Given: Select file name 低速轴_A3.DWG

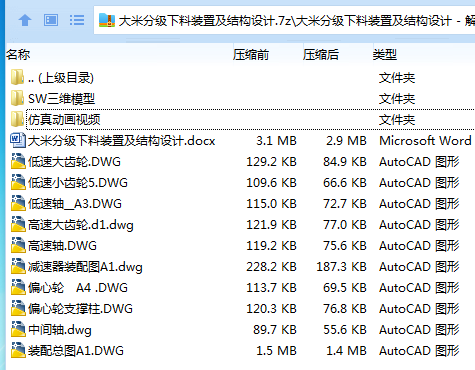Looking at the screenshot, I should (x=75, y=204).
